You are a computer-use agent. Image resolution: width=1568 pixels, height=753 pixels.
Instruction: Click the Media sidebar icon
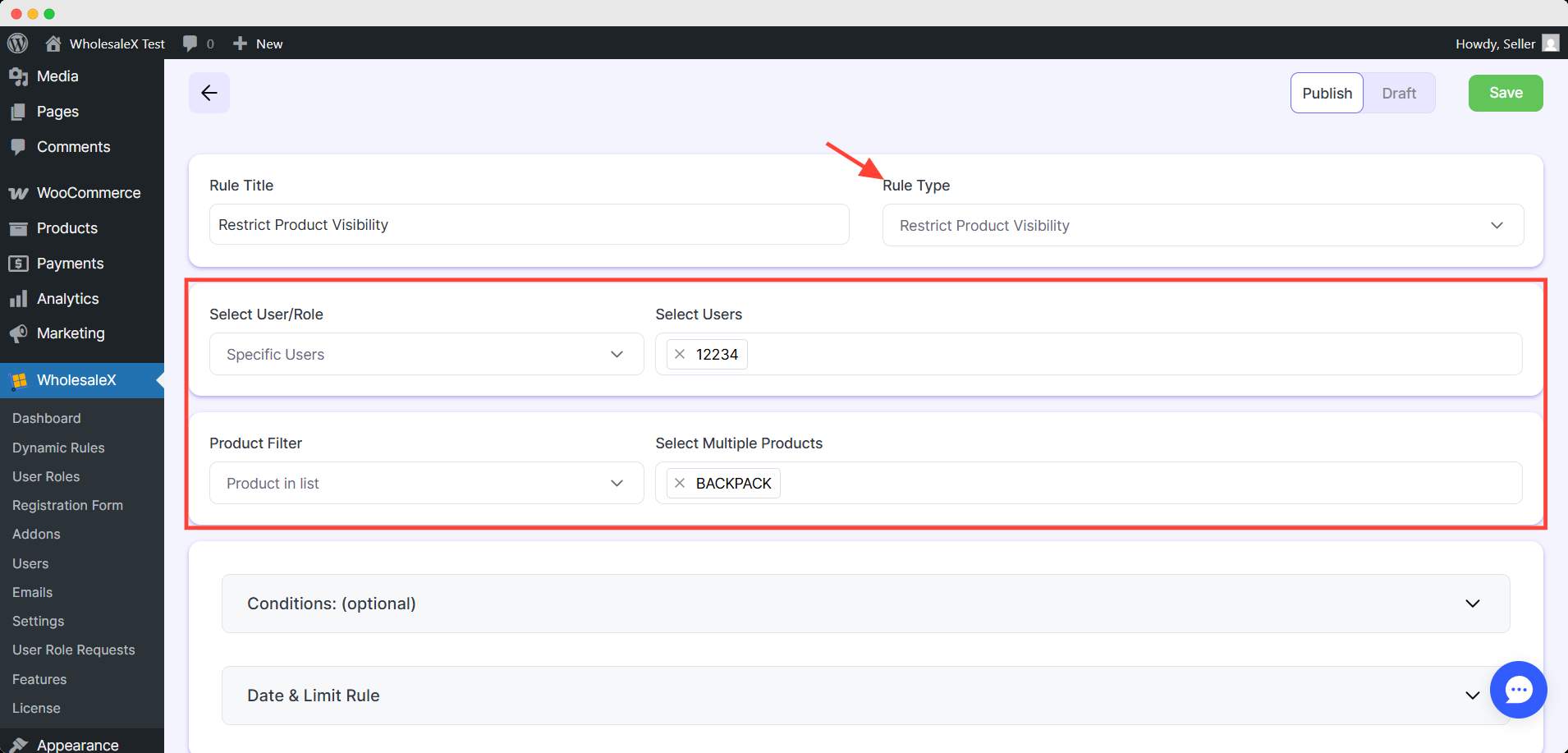click(x=18, y=76)
